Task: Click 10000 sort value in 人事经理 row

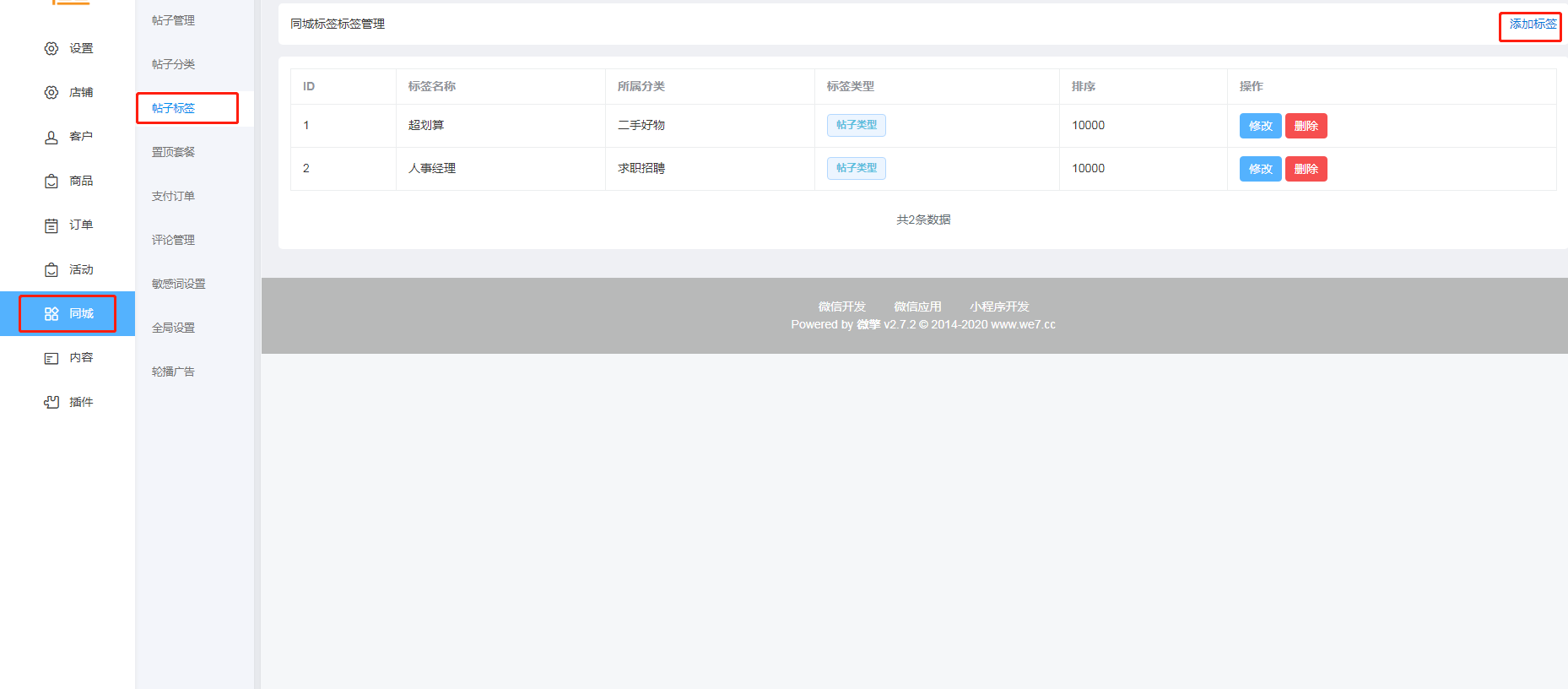Action: click(1089, 168)
